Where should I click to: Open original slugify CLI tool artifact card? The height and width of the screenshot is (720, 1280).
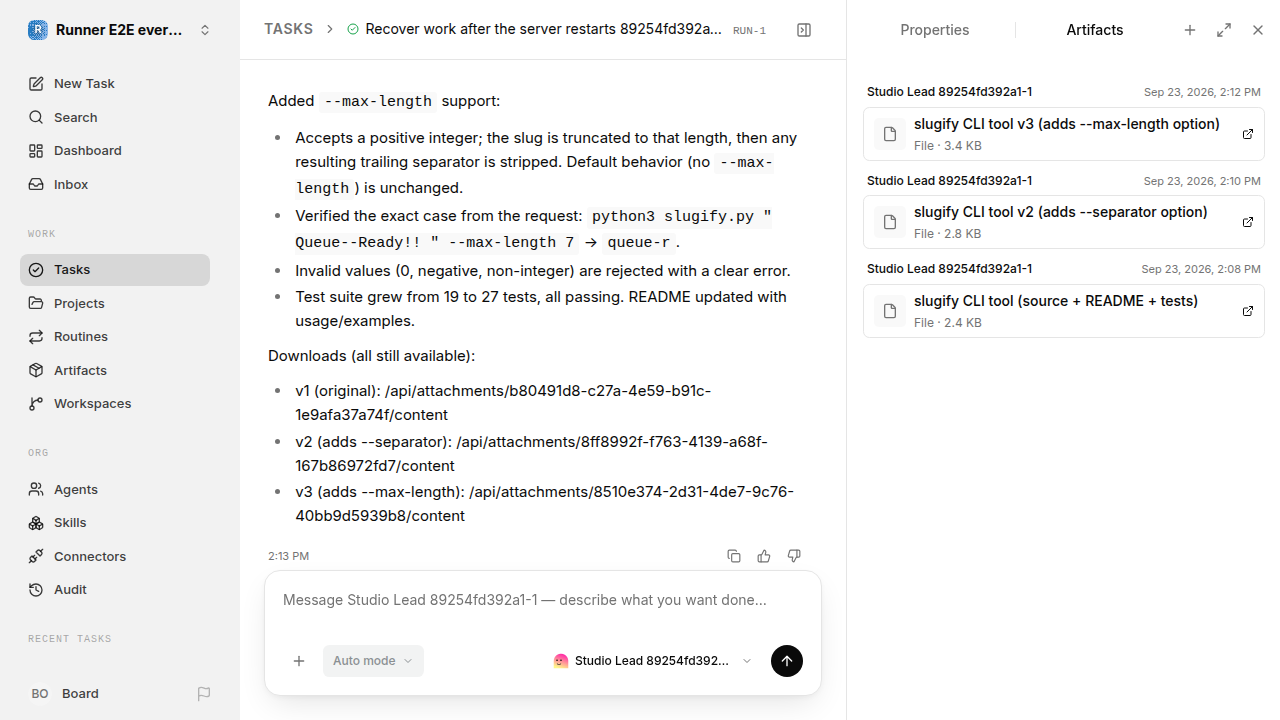(1064, 311)
